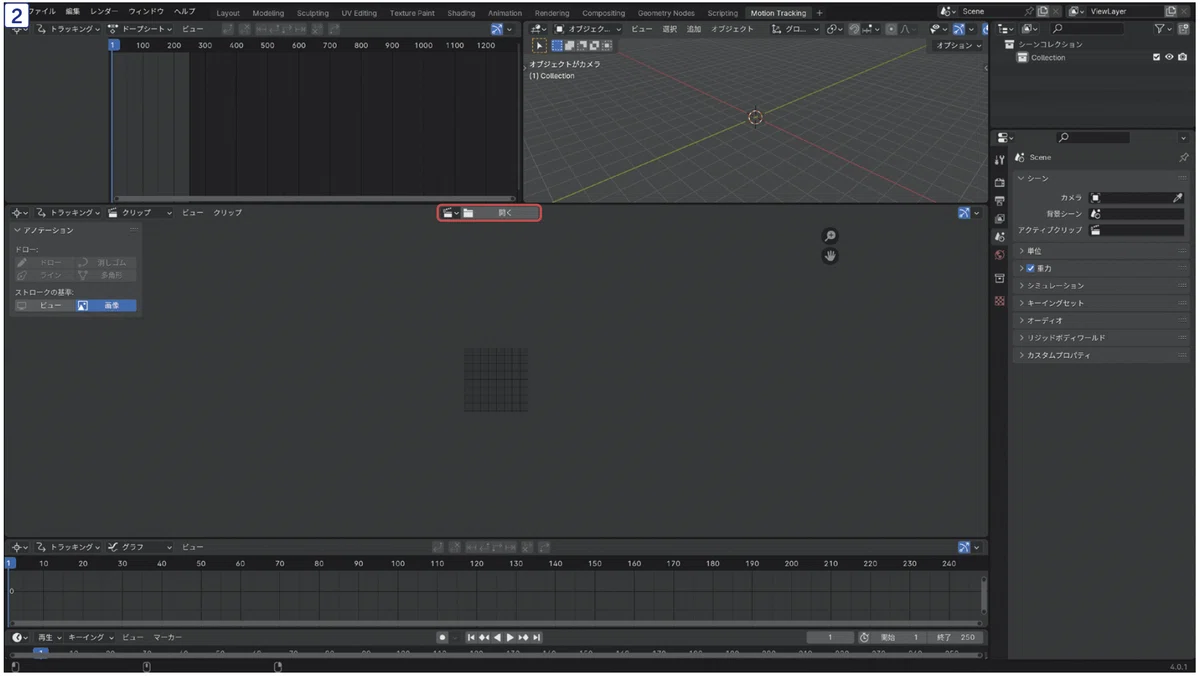Screen dimensions: 1200x678
Task: Pin the Scene properties panel
Action: pyautogui.click(x=1184, y=157)
